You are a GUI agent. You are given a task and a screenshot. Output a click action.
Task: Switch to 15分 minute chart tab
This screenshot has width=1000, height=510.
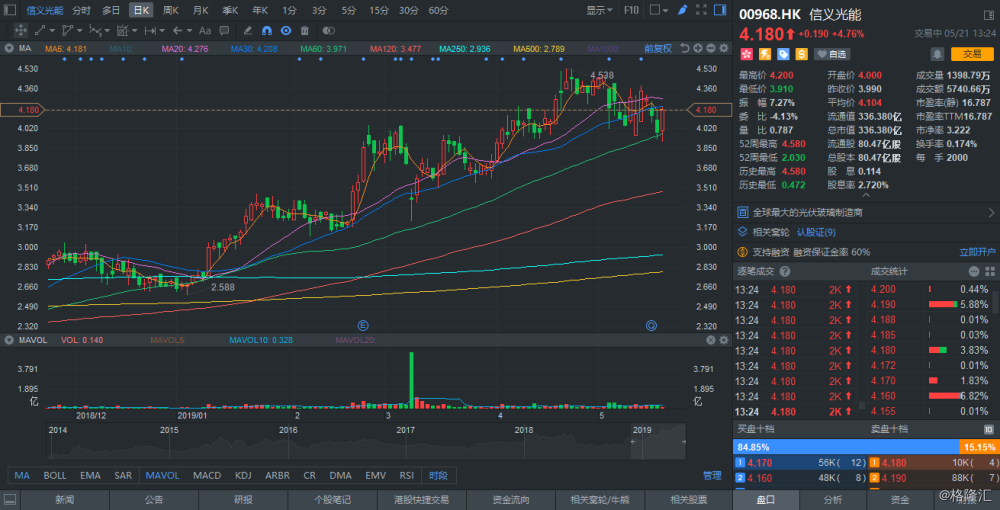(x=379, y=10)
